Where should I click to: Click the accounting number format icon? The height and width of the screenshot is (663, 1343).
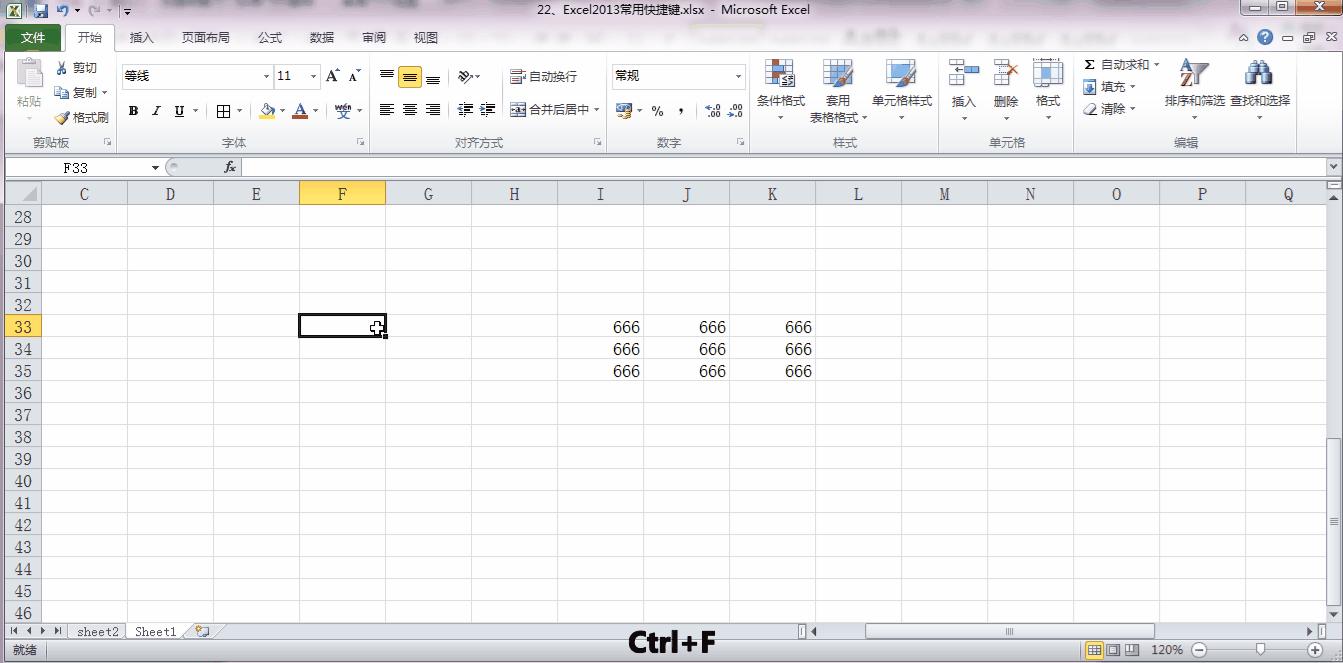coord(624,111)
